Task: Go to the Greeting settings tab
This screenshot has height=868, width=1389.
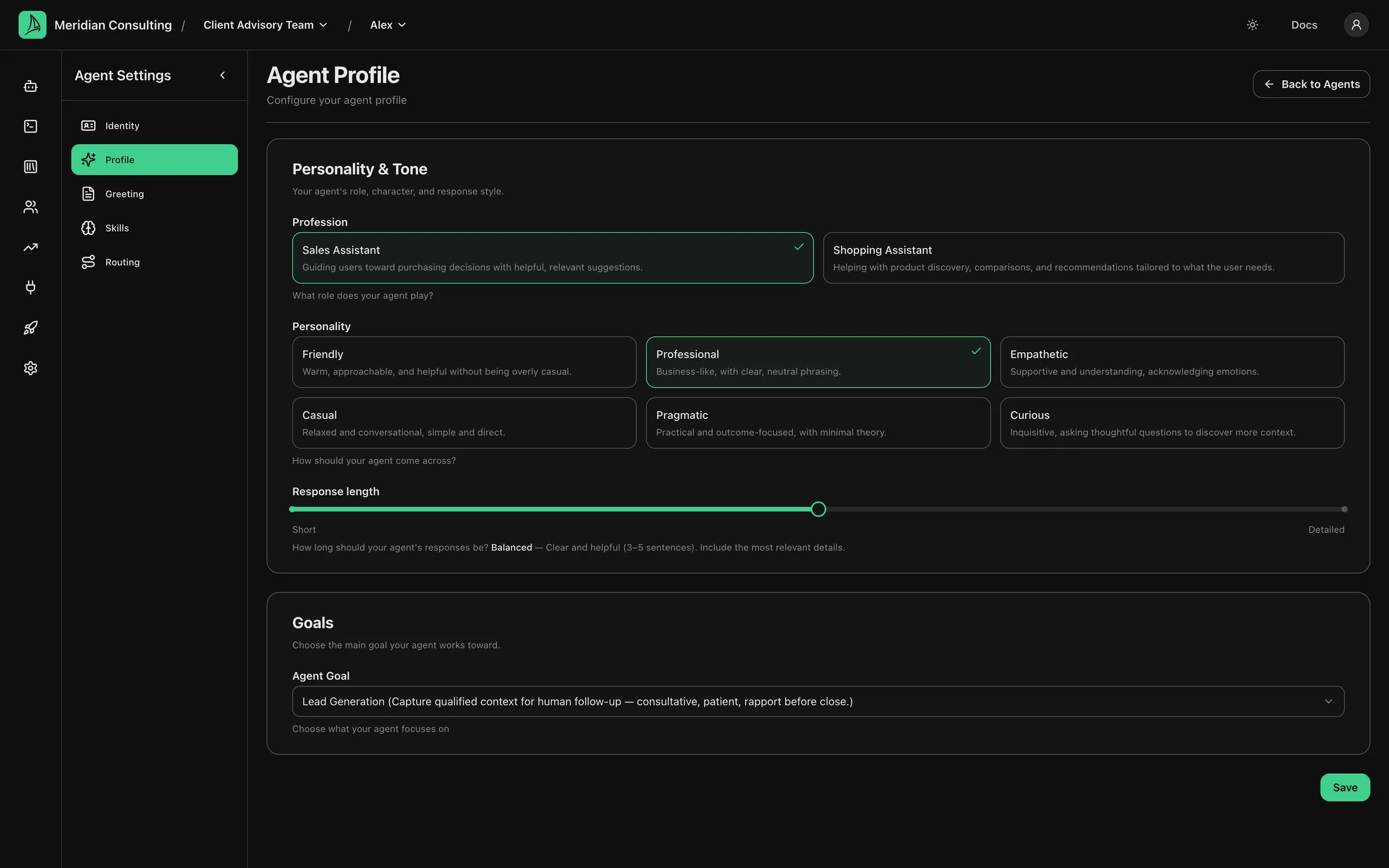Action: tap(154, 194)
